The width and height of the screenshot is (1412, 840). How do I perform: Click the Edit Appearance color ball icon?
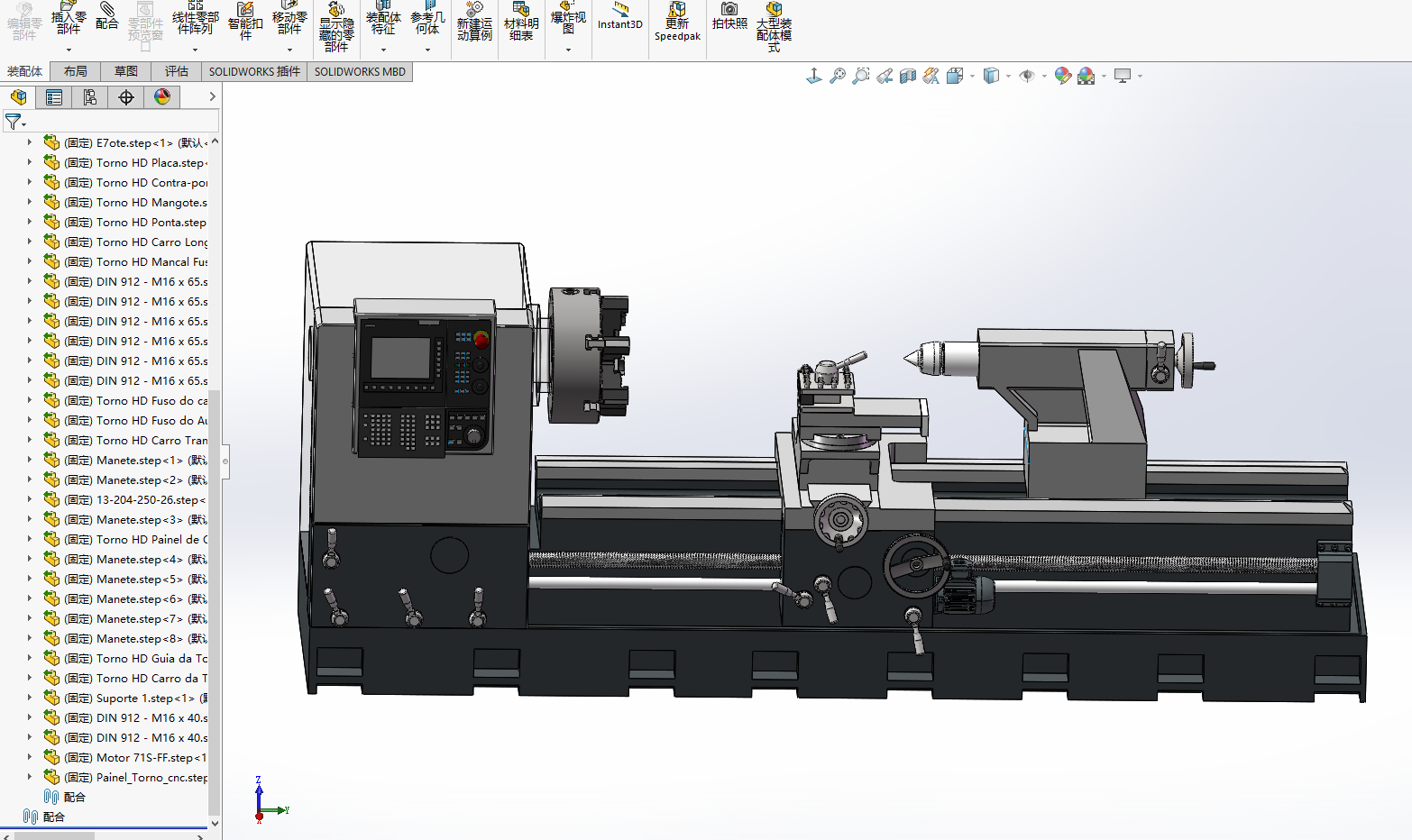coord(1063,77)
